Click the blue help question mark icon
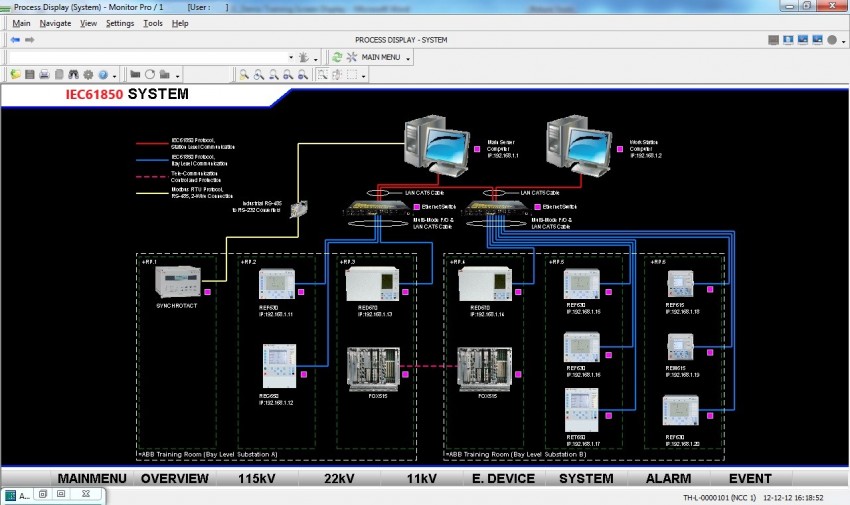The image size is (850, 505). pyautogui.click(x=102, y=74)
